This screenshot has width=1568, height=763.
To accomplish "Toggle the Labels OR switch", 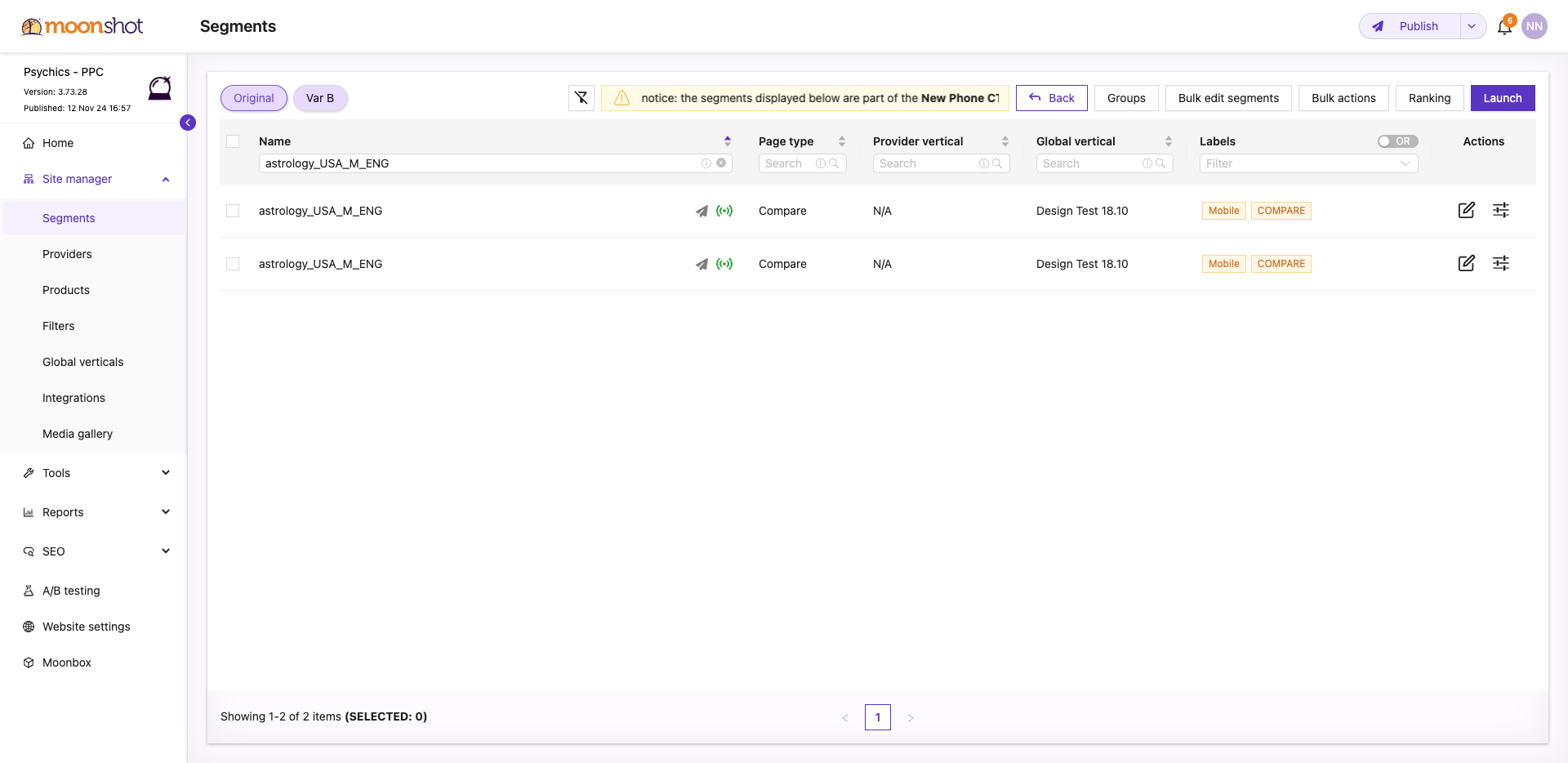I will (1397, 141).
